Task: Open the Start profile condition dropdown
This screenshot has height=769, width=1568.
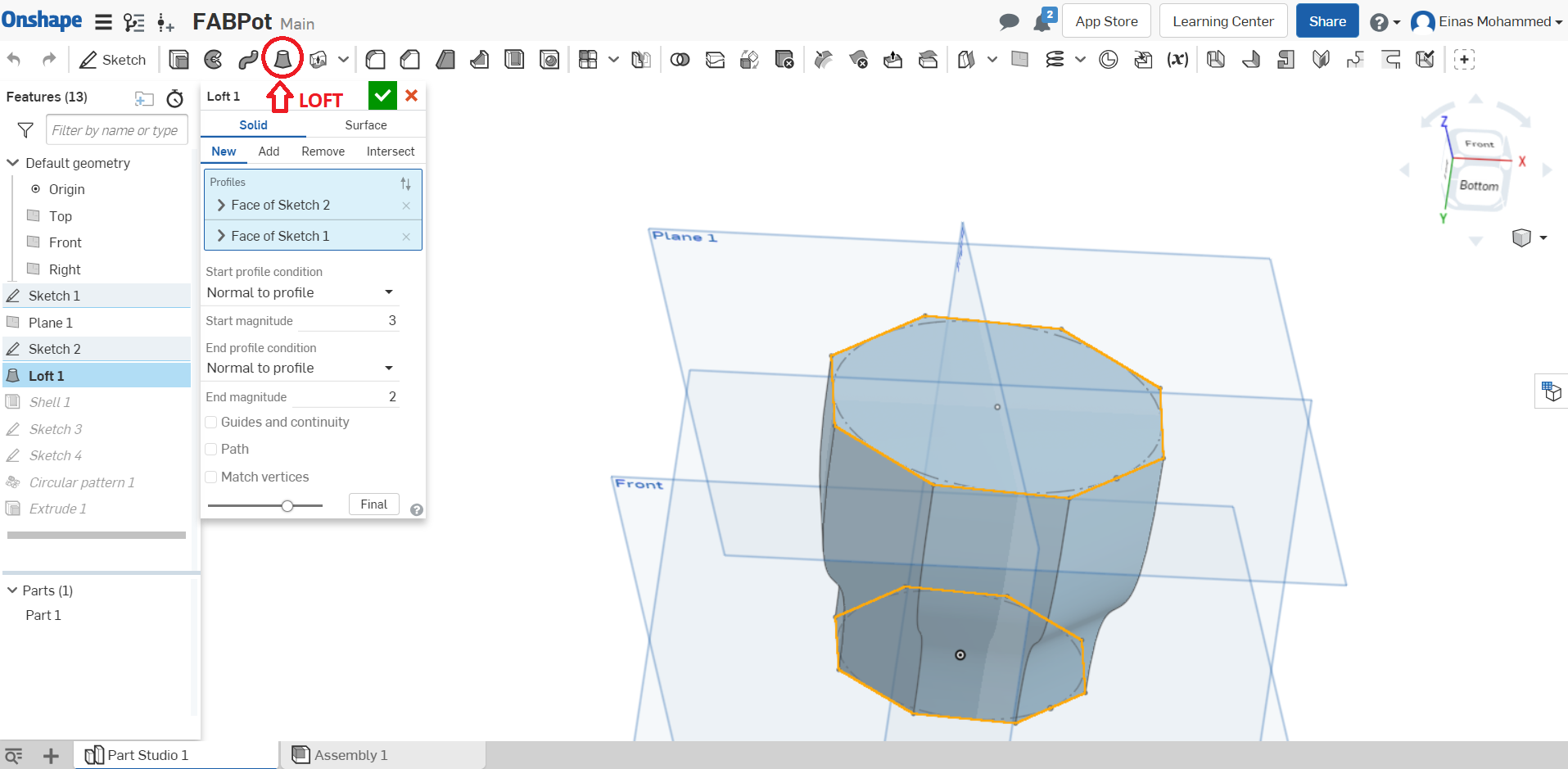Action: click(300, 292)
